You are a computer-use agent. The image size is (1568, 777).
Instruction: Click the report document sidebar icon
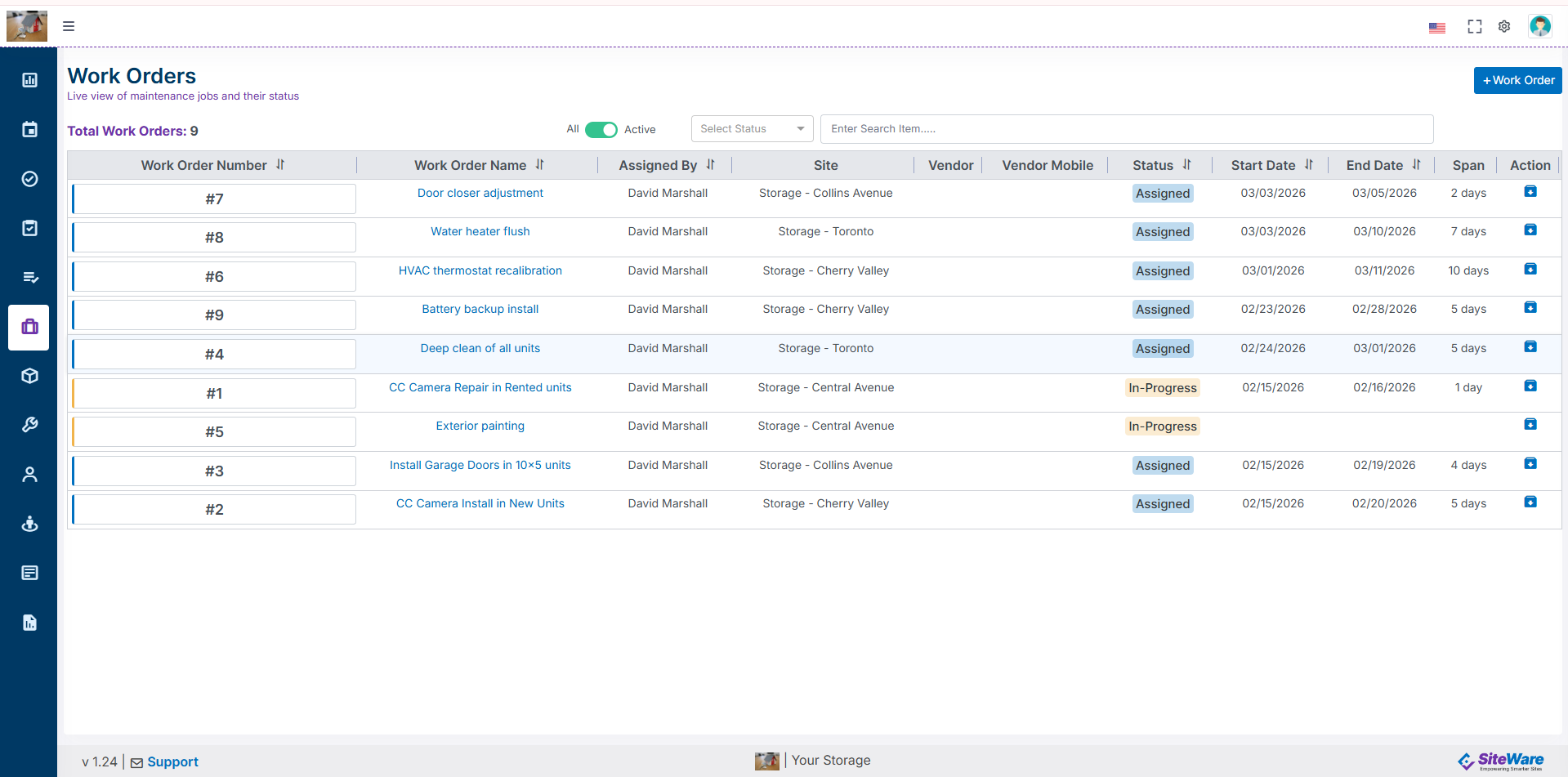point(29,623)
